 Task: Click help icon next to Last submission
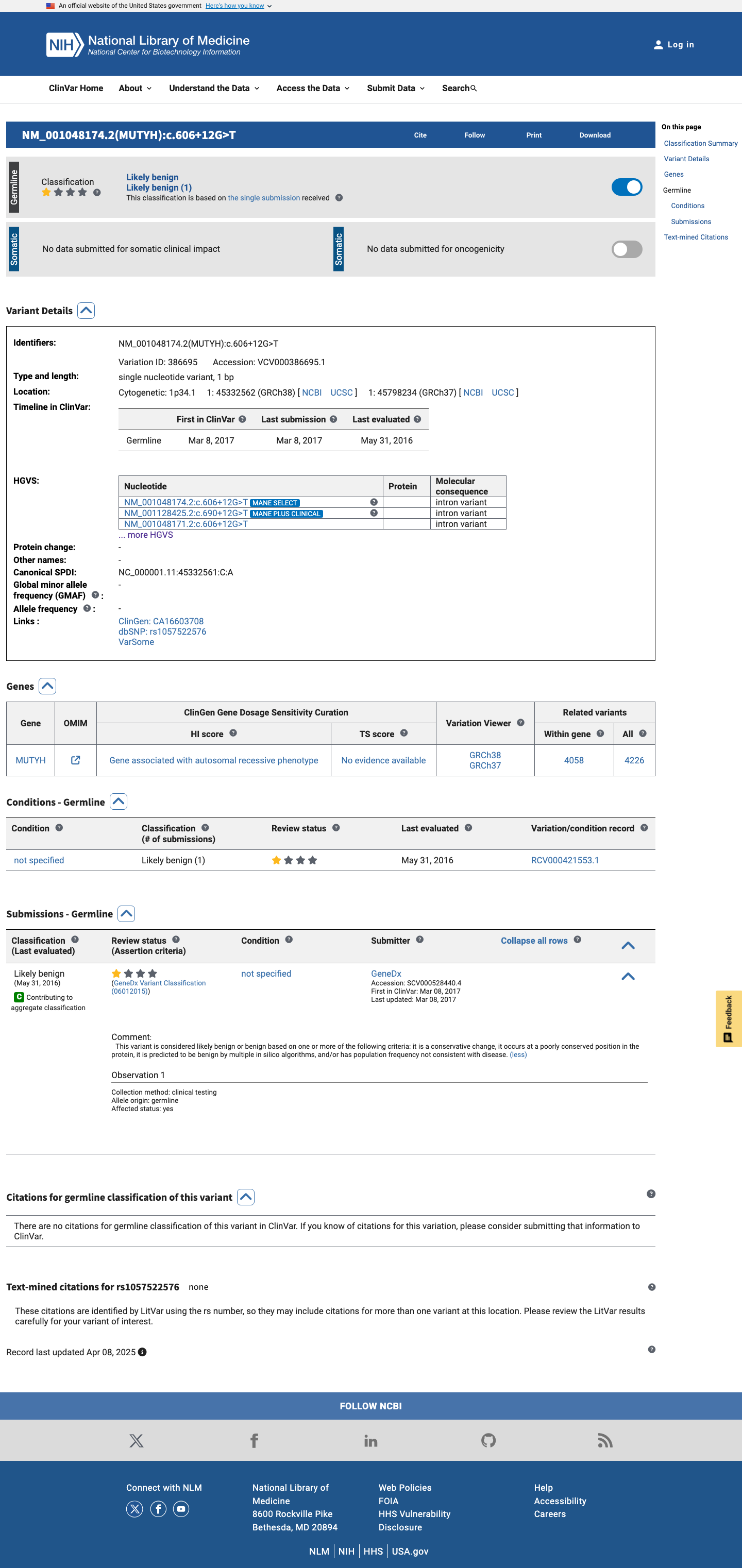coord(333,419)
